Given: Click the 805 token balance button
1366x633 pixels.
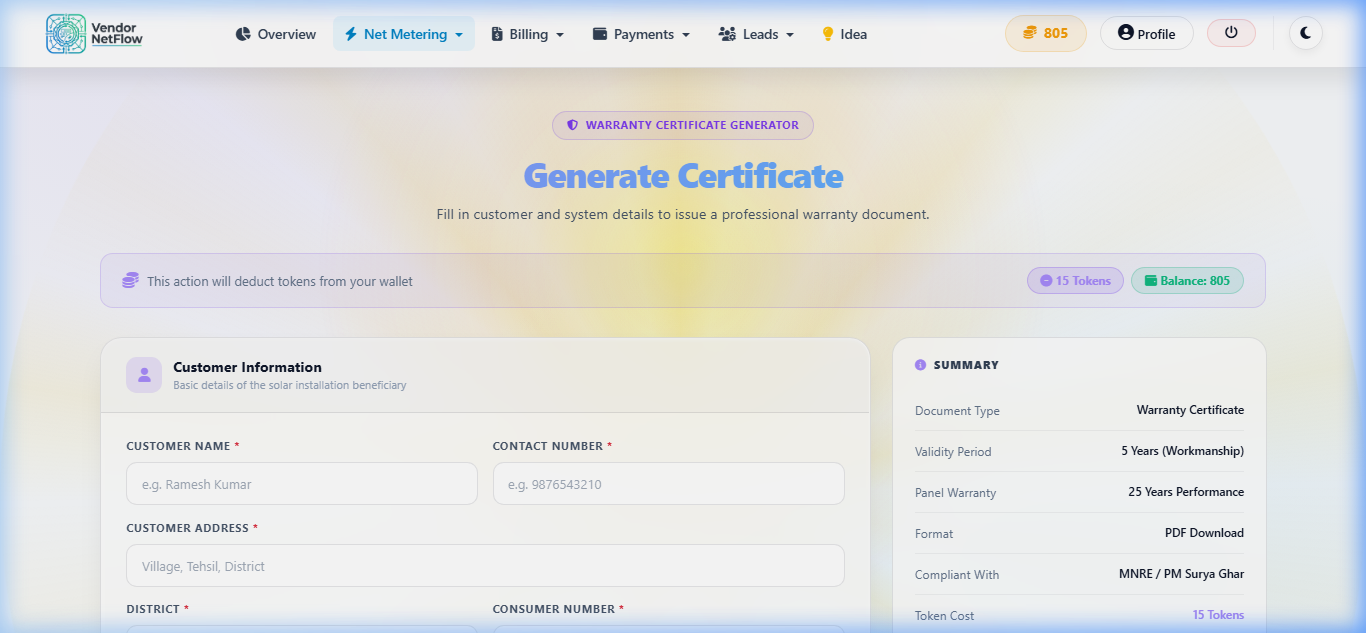Looking at the screenshot, I should point(1046,33).
